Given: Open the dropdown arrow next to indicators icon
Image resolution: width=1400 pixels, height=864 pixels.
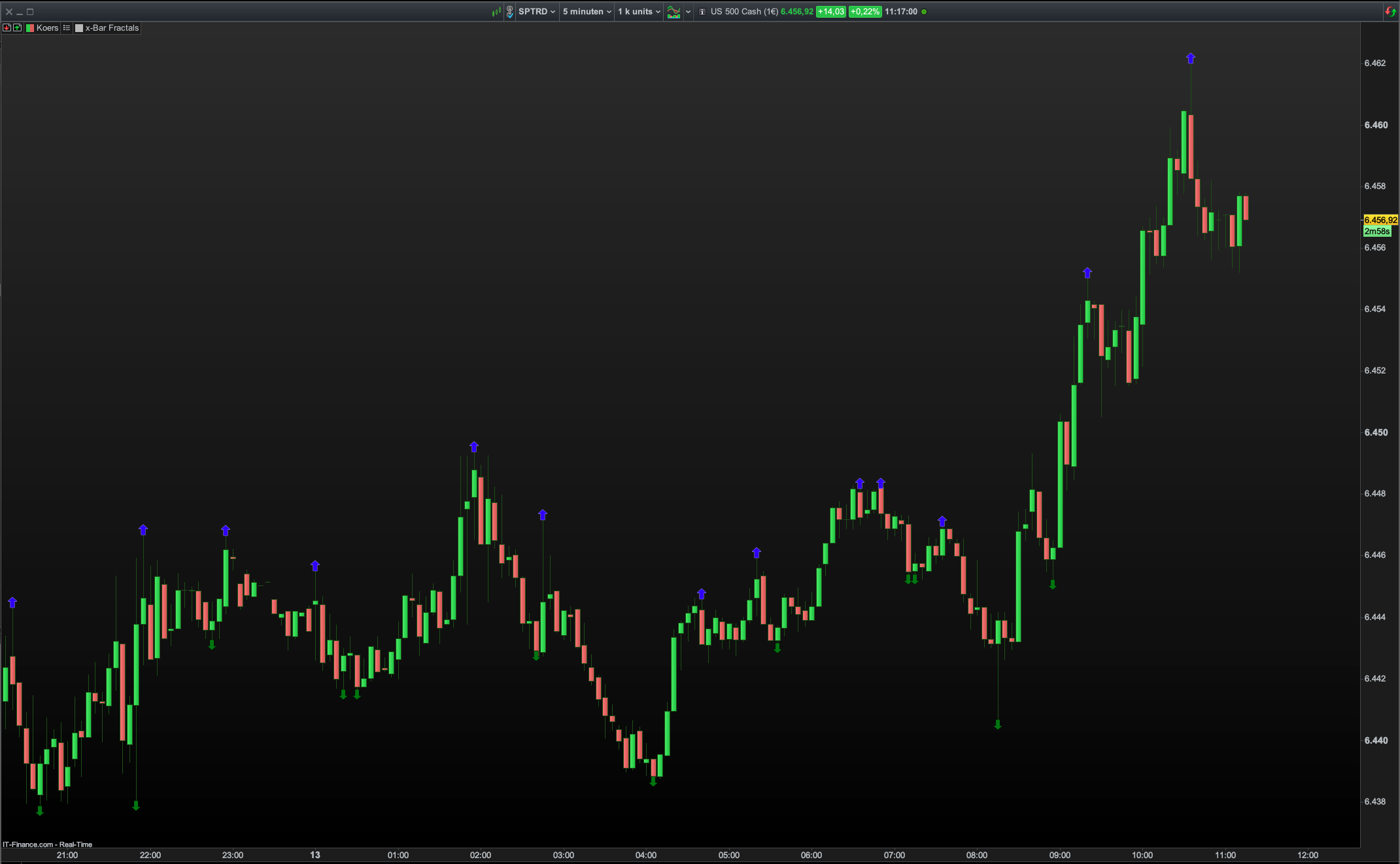Looking at the screenshot, I should (x=688, y=12).
